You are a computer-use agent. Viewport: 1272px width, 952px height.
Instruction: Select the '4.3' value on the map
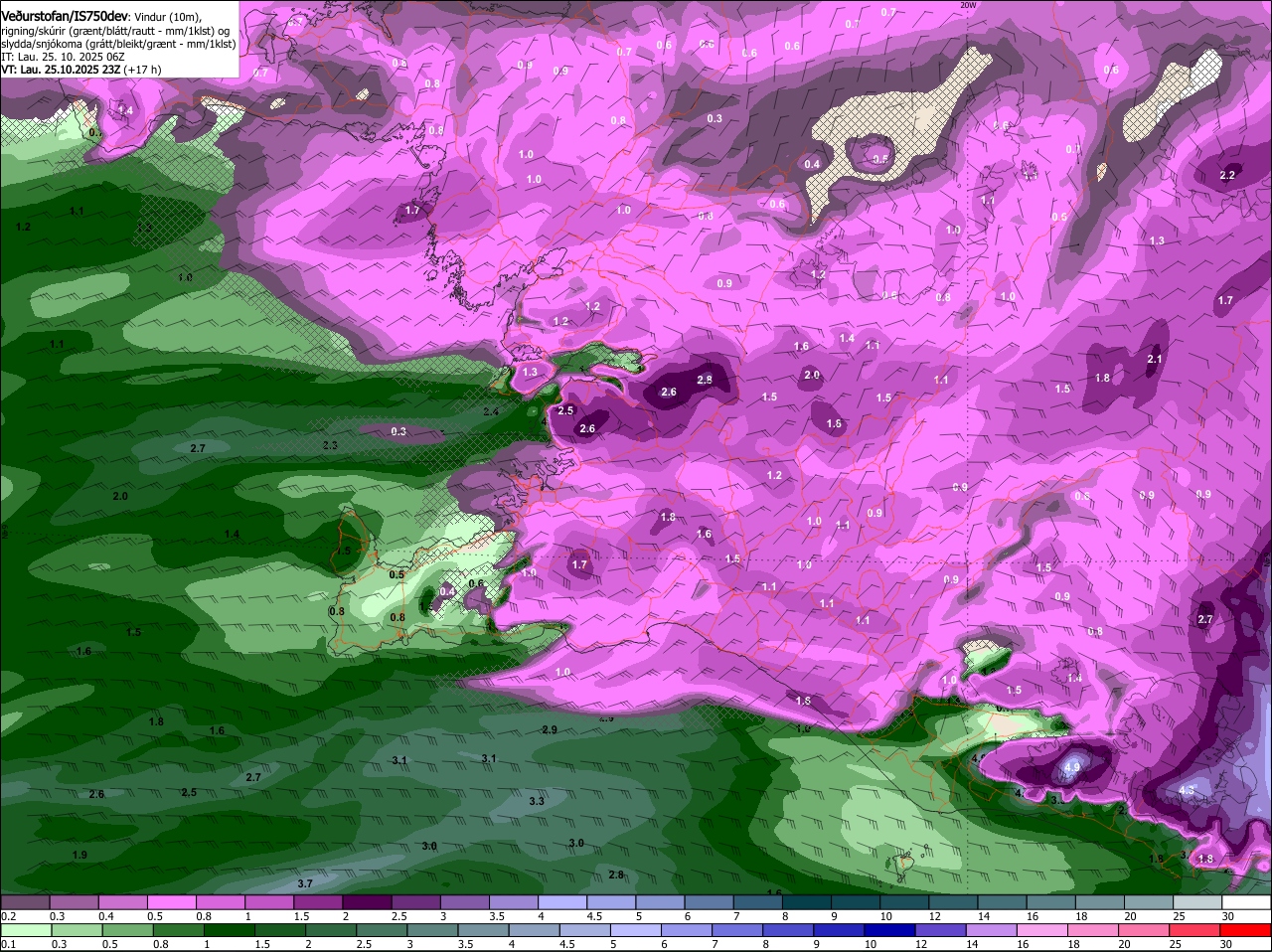coord(1187,790)
